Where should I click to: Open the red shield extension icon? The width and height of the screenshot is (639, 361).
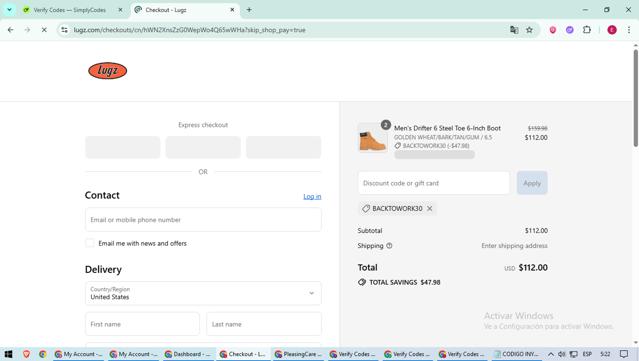[x=553, y=30]
